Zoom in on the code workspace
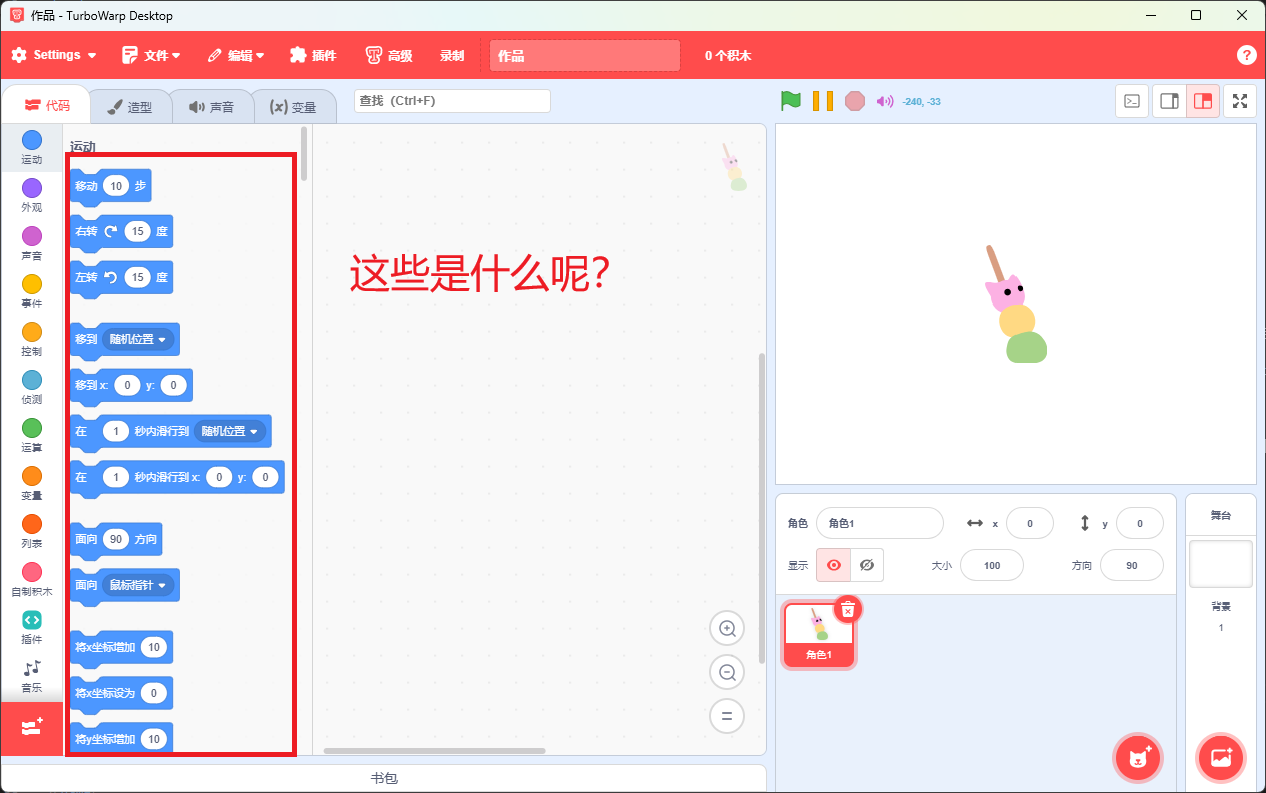Screen dimensions: 1266x793 (727, 628)
